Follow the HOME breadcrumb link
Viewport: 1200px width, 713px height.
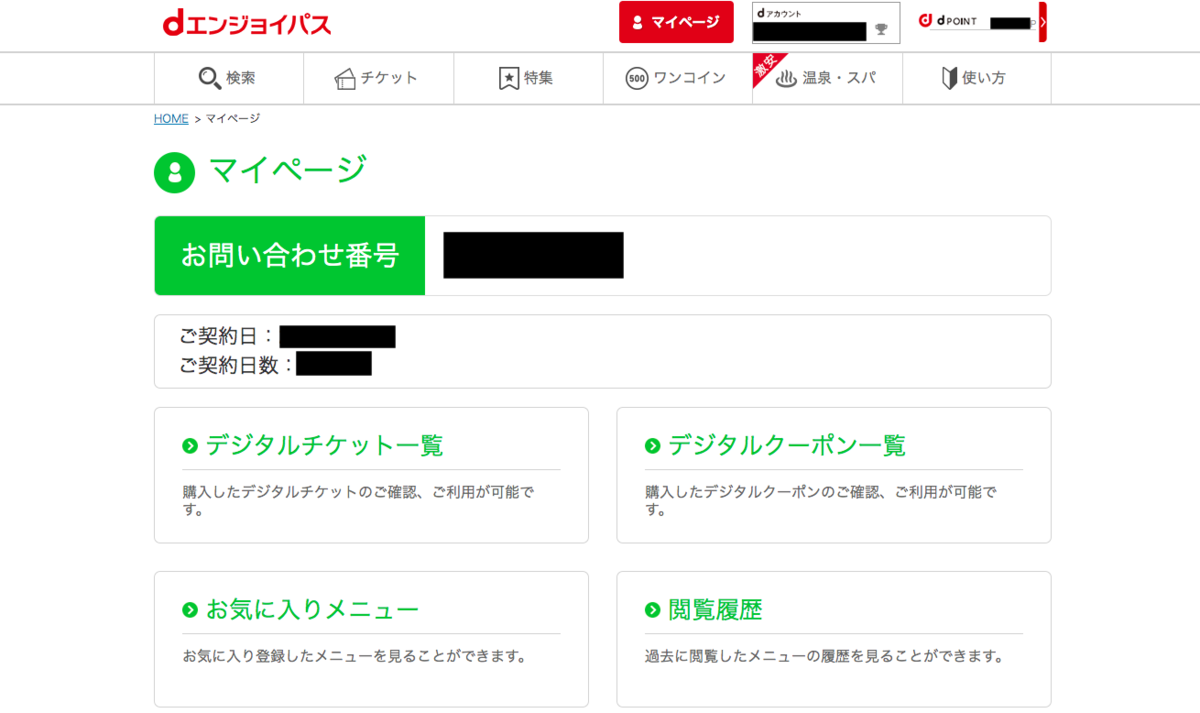point(171,118)
